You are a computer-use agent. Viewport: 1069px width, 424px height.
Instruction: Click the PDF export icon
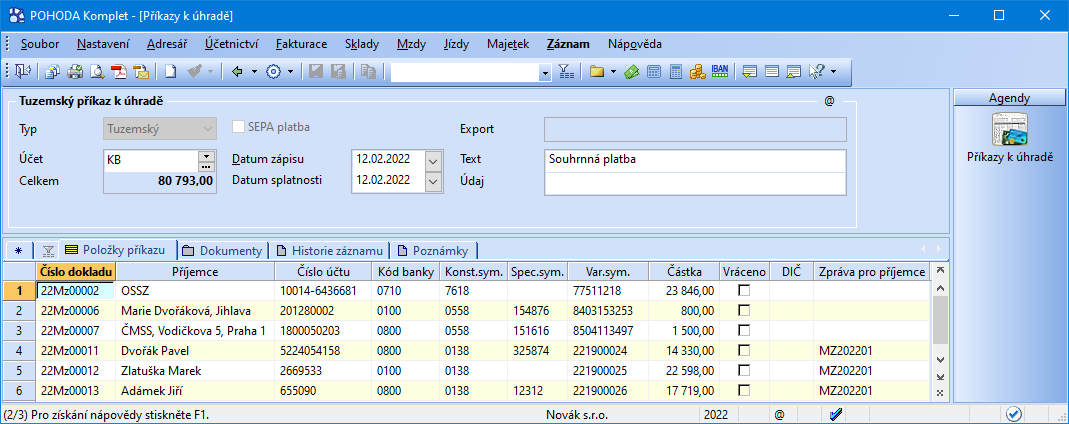pos(119,72)
